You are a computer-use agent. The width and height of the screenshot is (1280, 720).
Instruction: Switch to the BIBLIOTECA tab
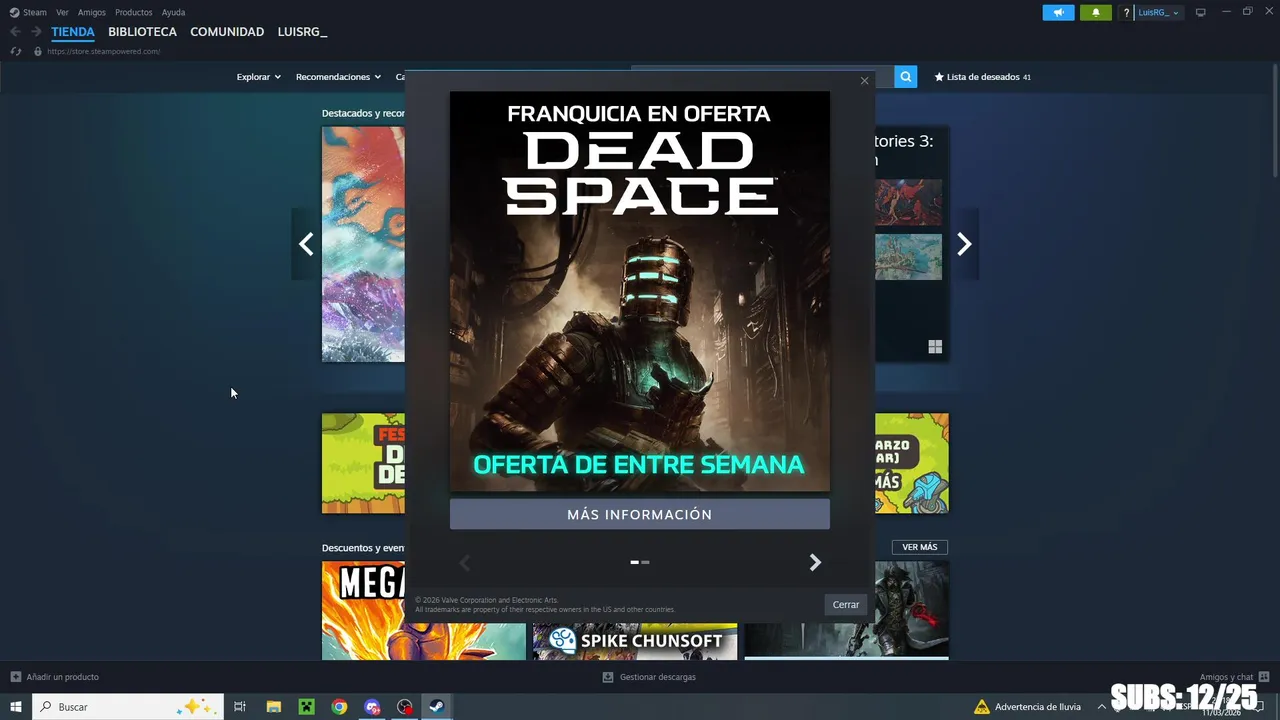[x=142, y=32]
